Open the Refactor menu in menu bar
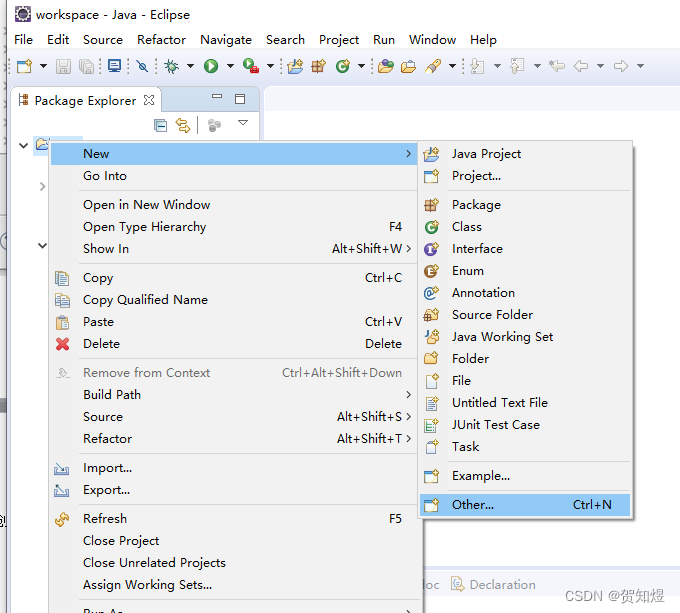Image resolution: width=680 pixels, height=613 pixels. click(x=161, y=40)
